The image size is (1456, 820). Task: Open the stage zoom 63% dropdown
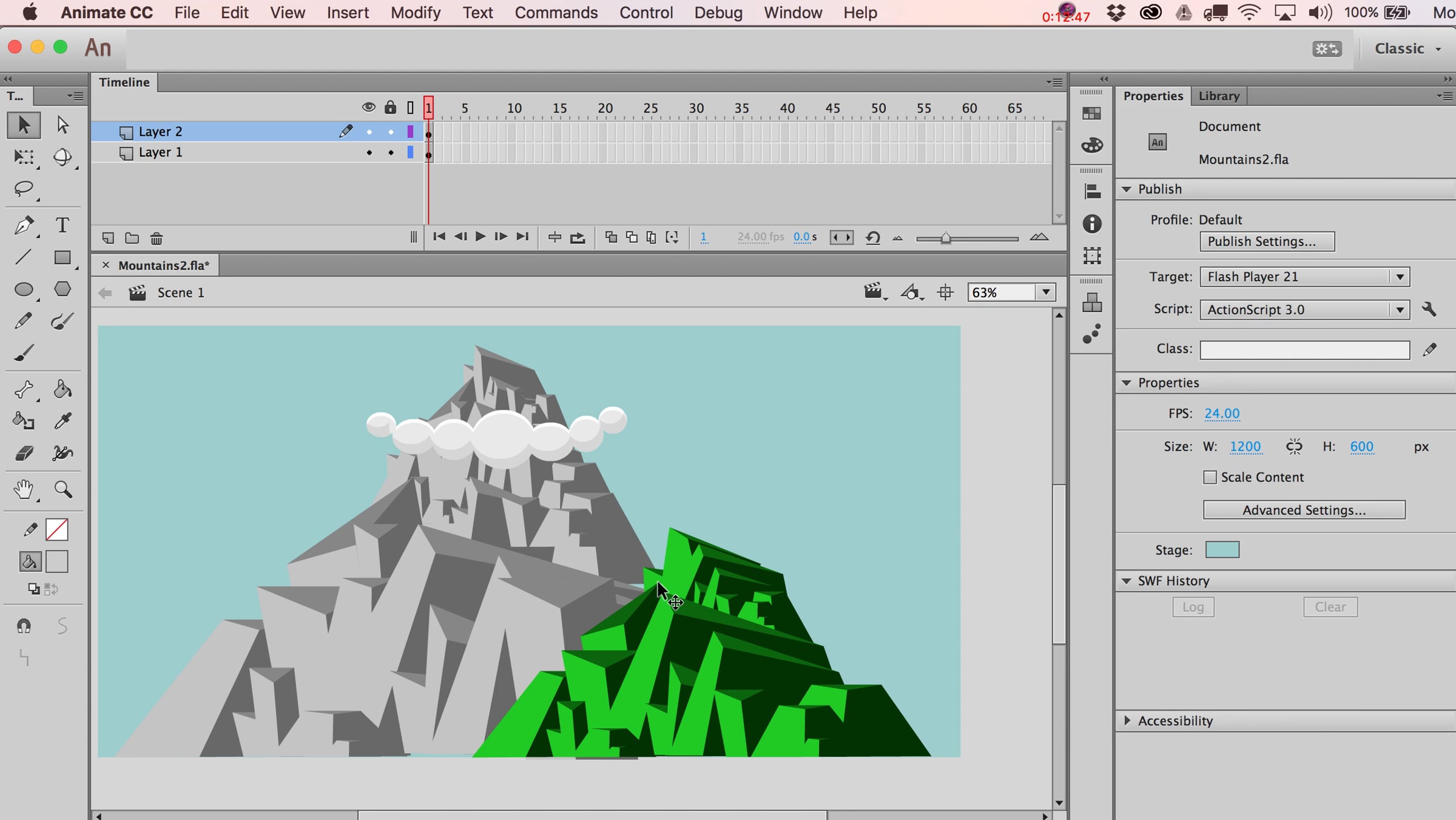1045,293
